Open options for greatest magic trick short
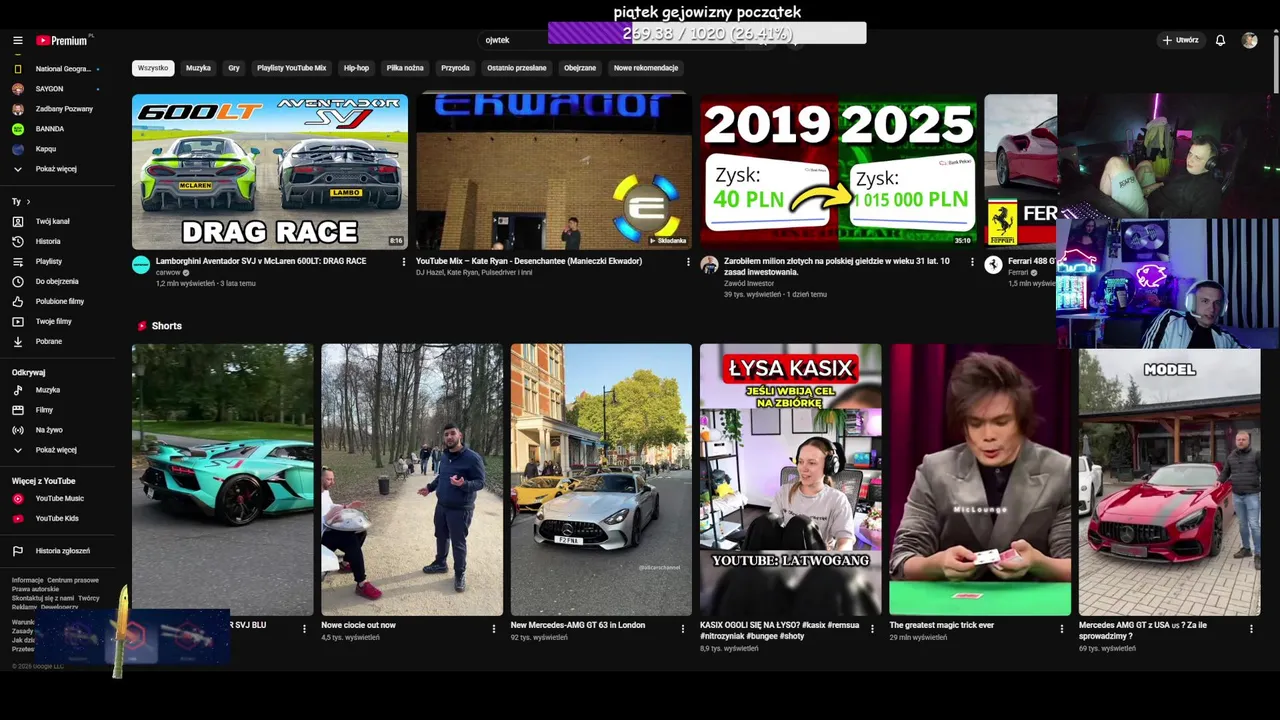1280x720 pixels. click(x=1062, y=629)
